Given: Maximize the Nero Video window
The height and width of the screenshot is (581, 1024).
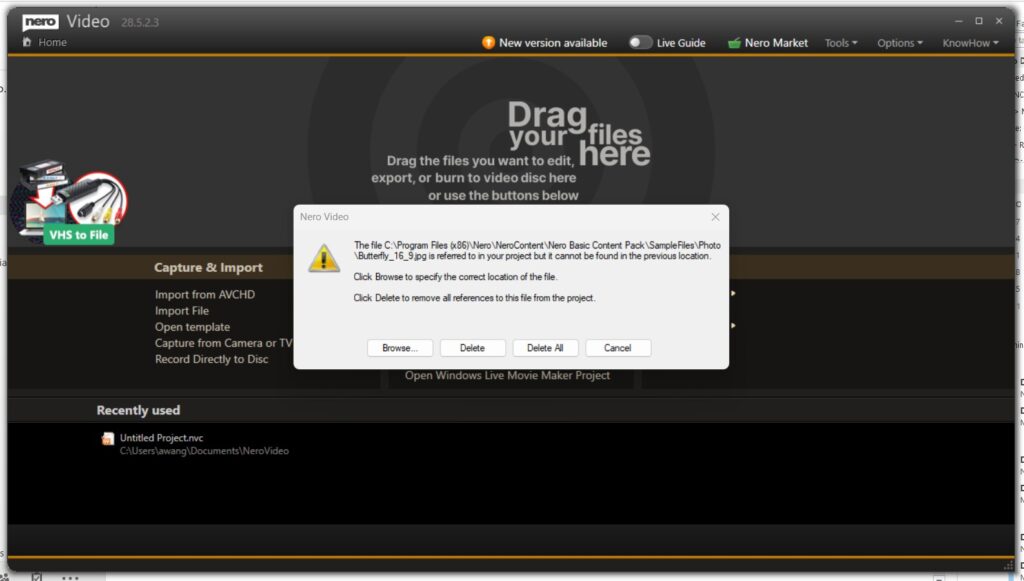Looking at the screenshot, I should tap(979, 22).
